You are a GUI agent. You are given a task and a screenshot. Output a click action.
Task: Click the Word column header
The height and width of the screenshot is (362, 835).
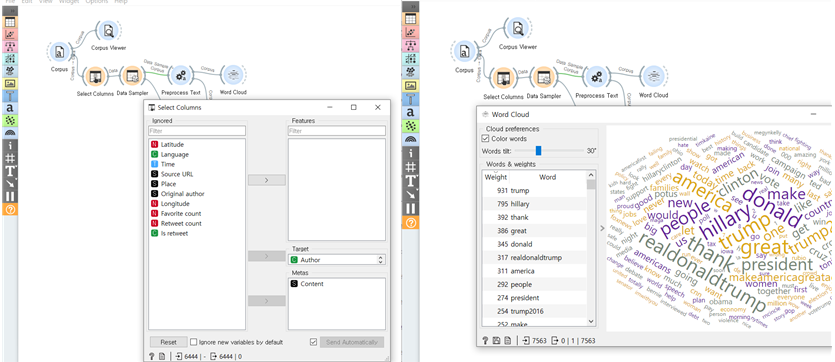click(547, 177)
